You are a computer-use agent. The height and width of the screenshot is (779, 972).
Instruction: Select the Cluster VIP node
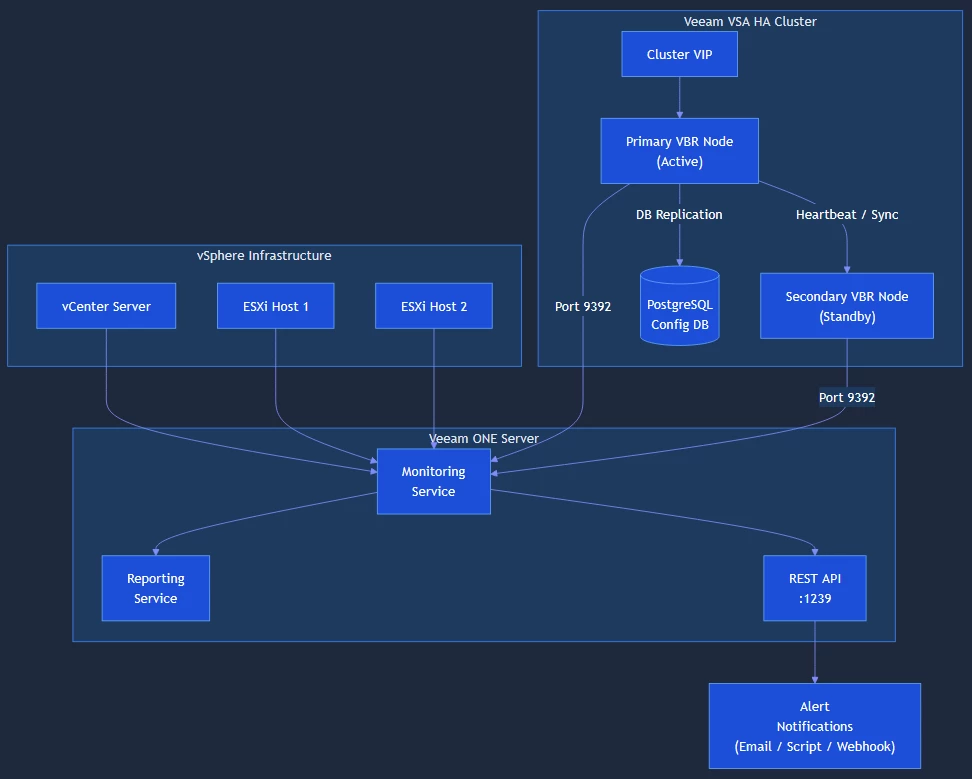coord(679,55)
